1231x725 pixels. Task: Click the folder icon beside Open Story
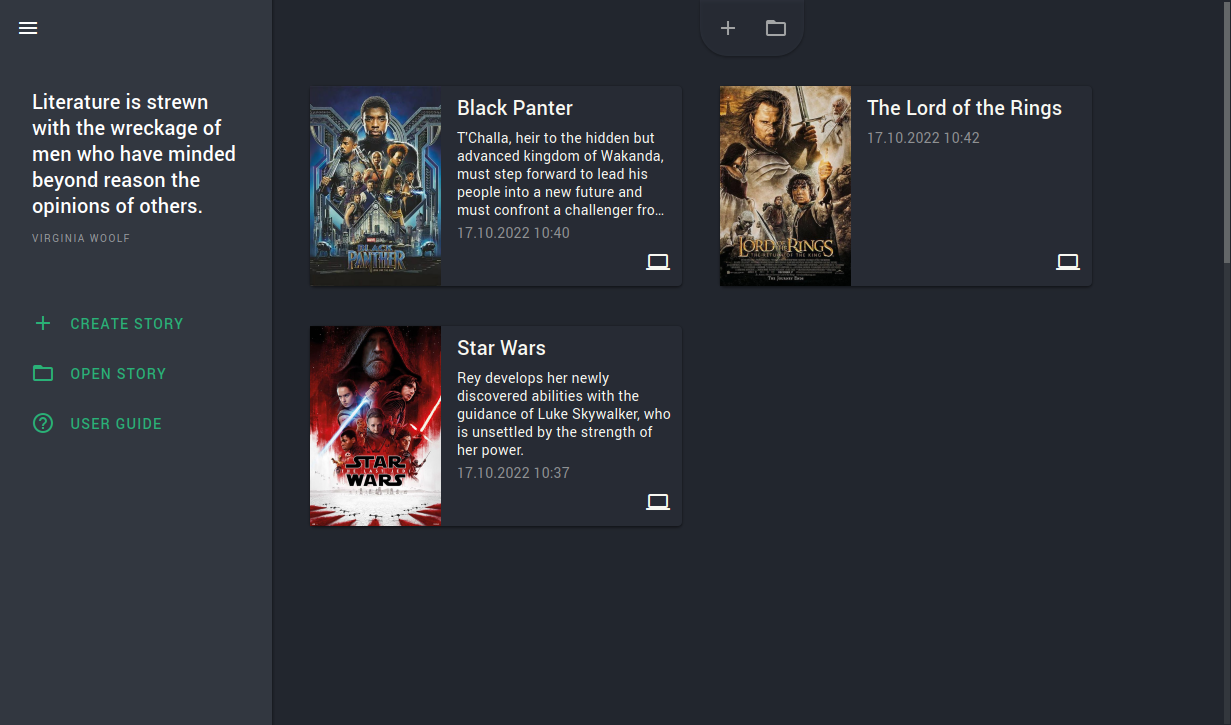(x=43, y=373)
